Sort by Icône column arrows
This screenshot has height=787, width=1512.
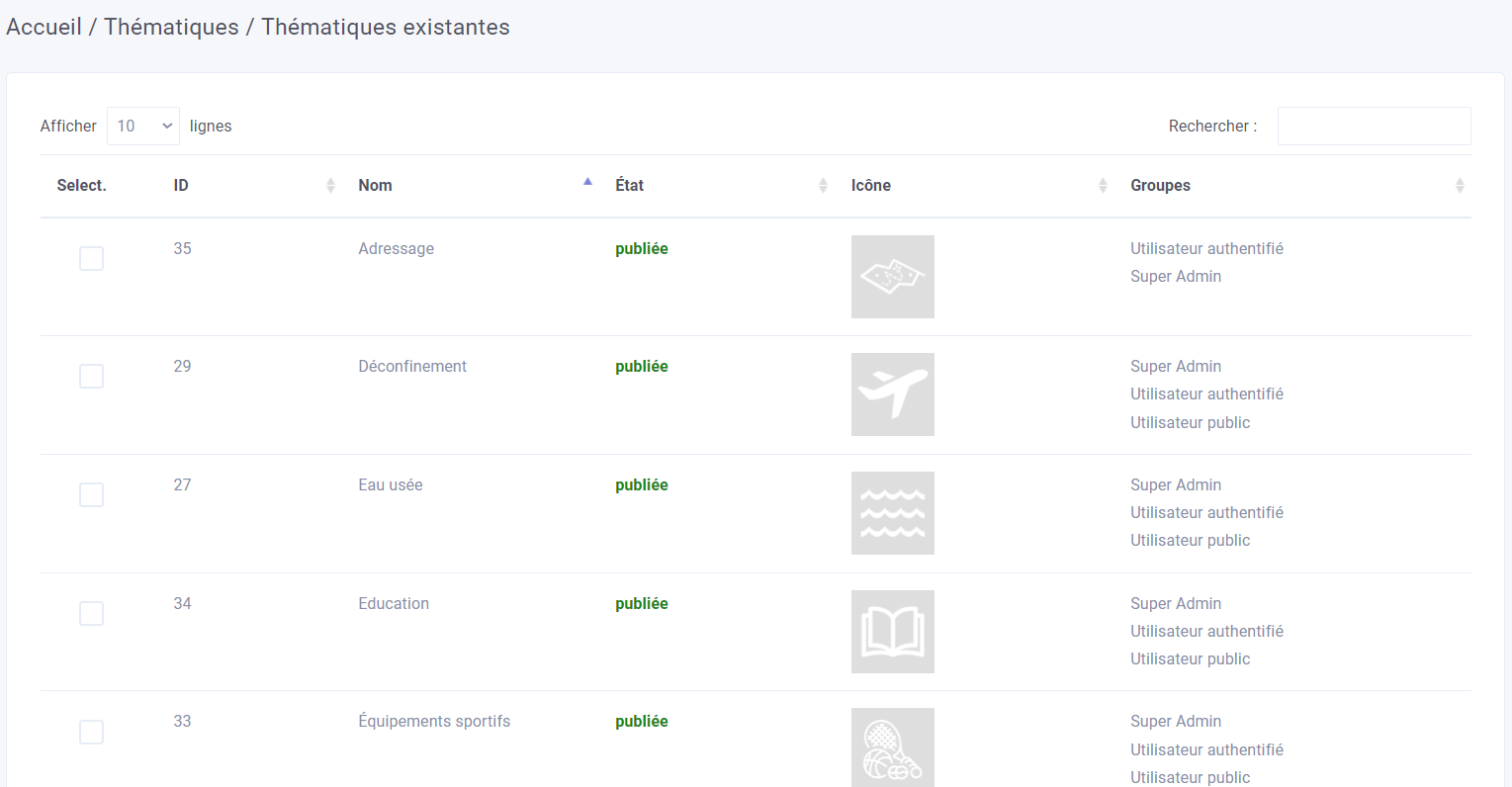[x=1103, y=186]
